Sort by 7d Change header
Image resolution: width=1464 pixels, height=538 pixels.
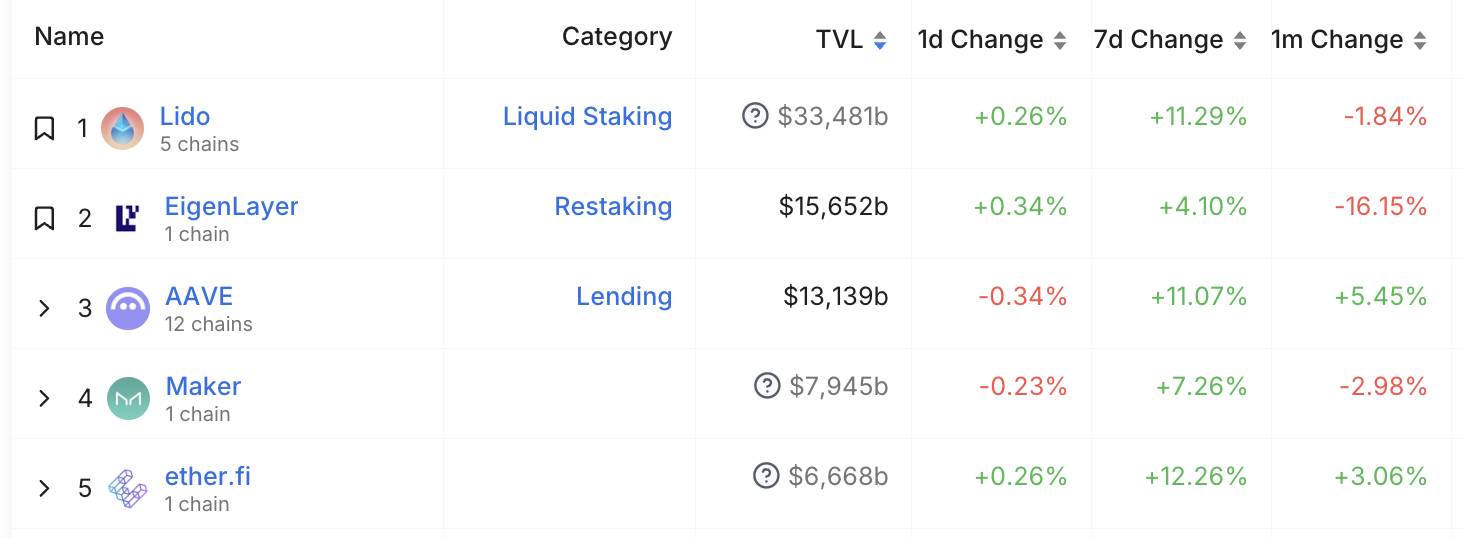1170,40
